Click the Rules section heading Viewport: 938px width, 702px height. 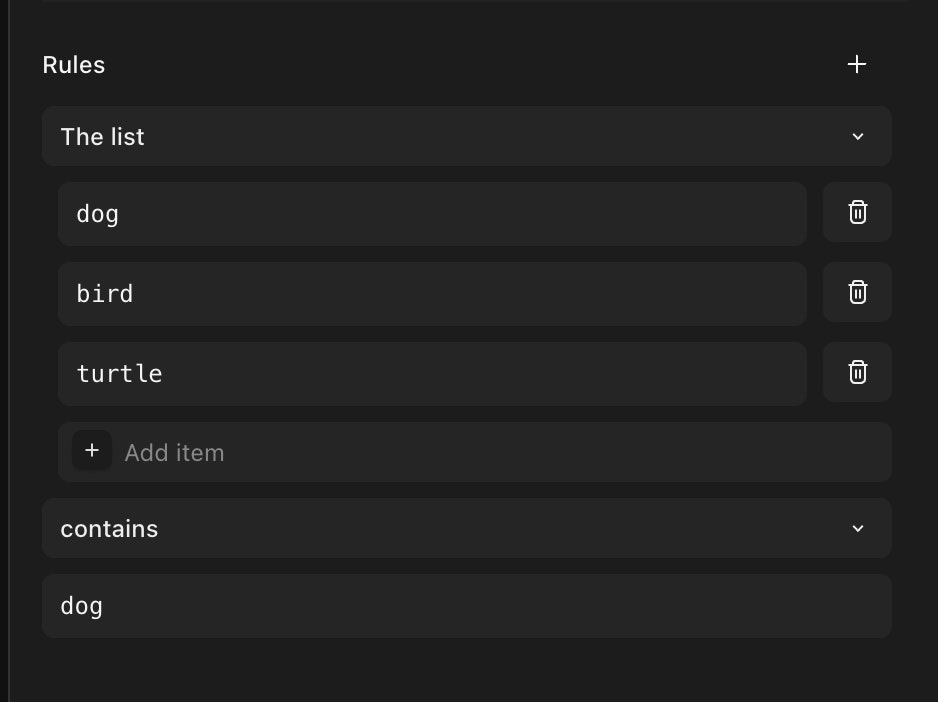point(74,65)
